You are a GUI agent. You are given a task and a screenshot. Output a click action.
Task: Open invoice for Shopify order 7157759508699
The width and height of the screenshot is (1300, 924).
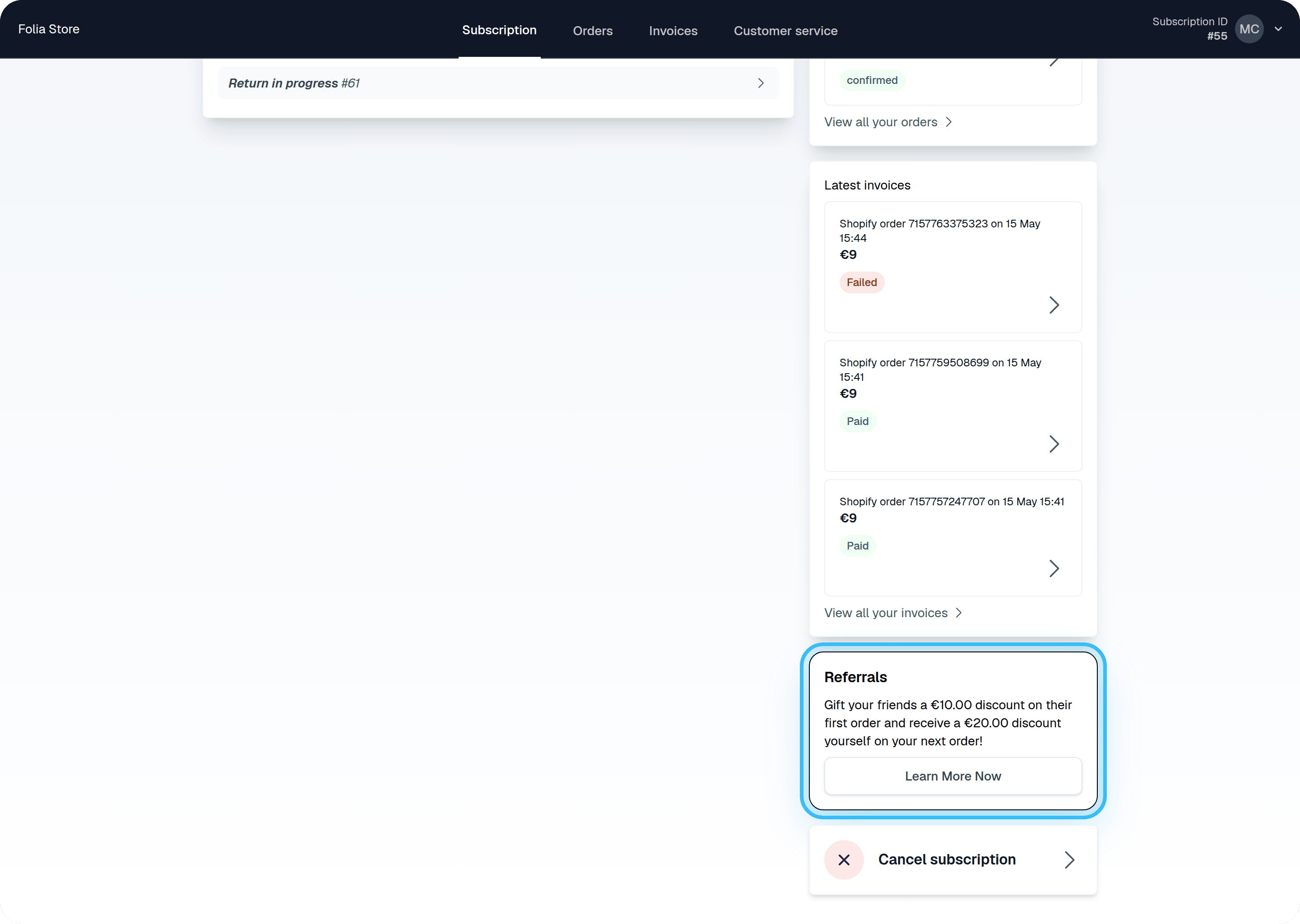(953, 406)
